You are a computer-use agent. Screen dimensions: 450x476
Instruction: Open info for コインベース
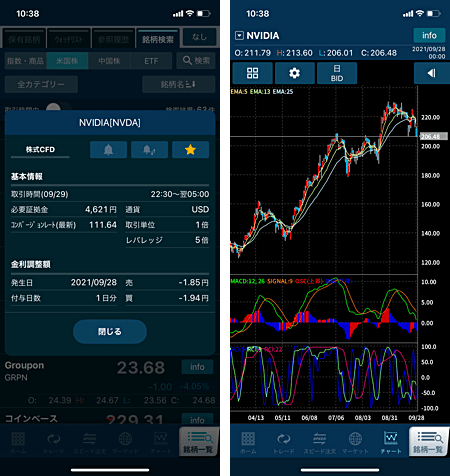click(197, 419)
